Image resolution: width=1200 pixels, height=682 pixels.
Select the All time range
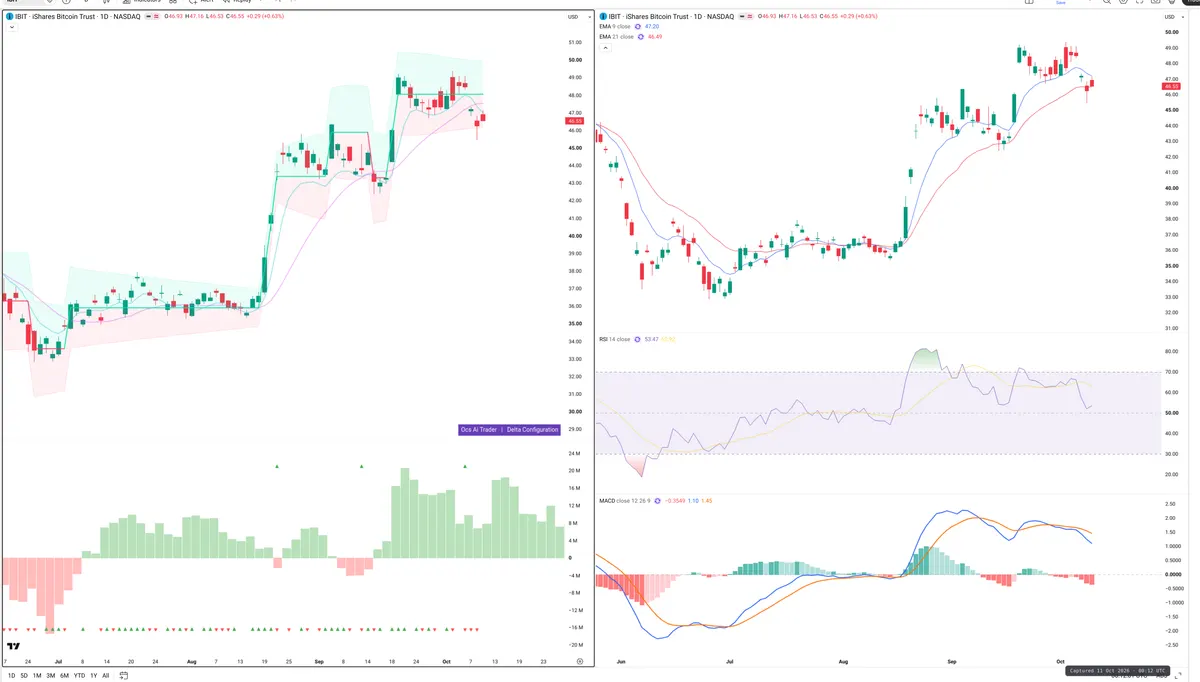point(106,676)
